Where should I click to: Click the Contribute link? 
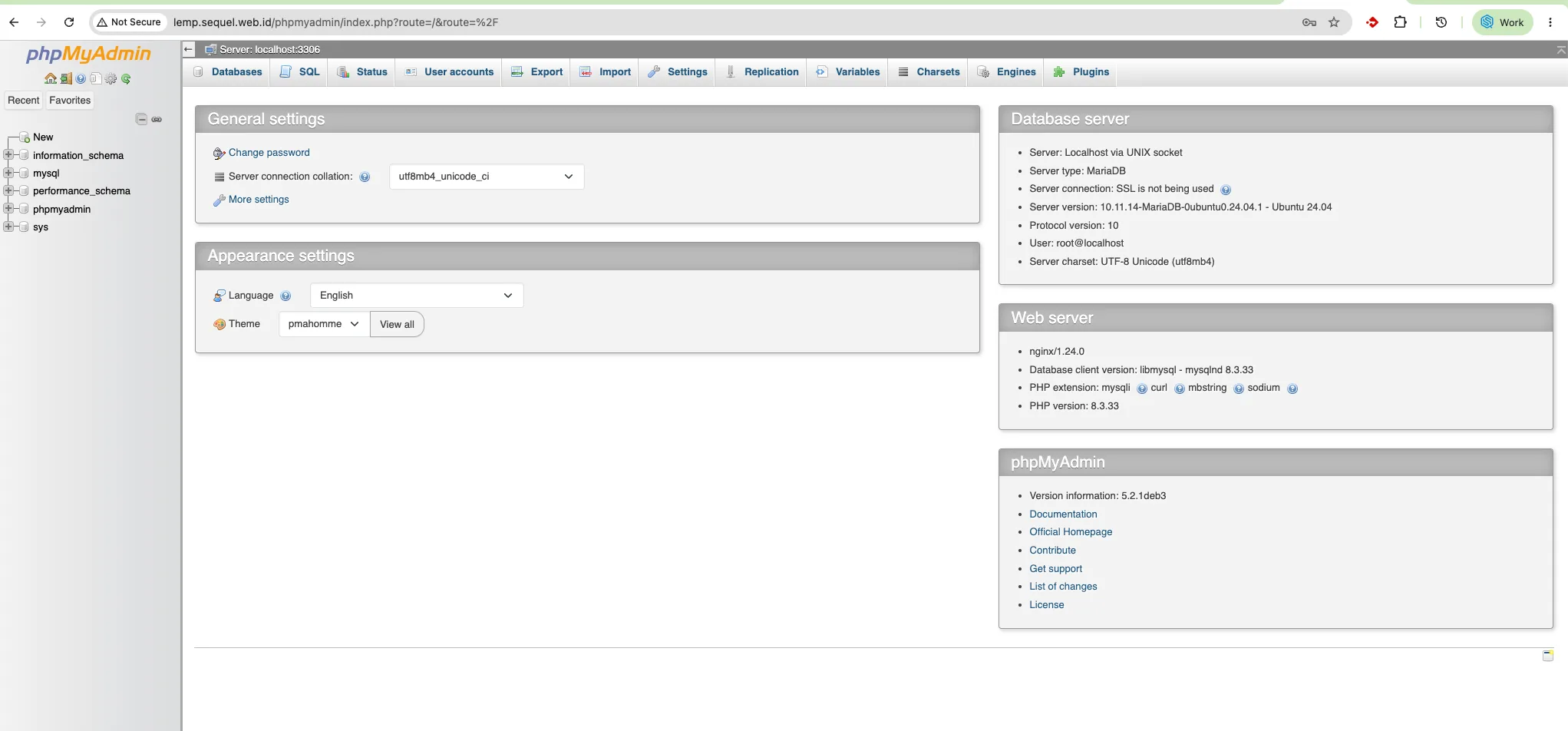(x=1052, y=551)
